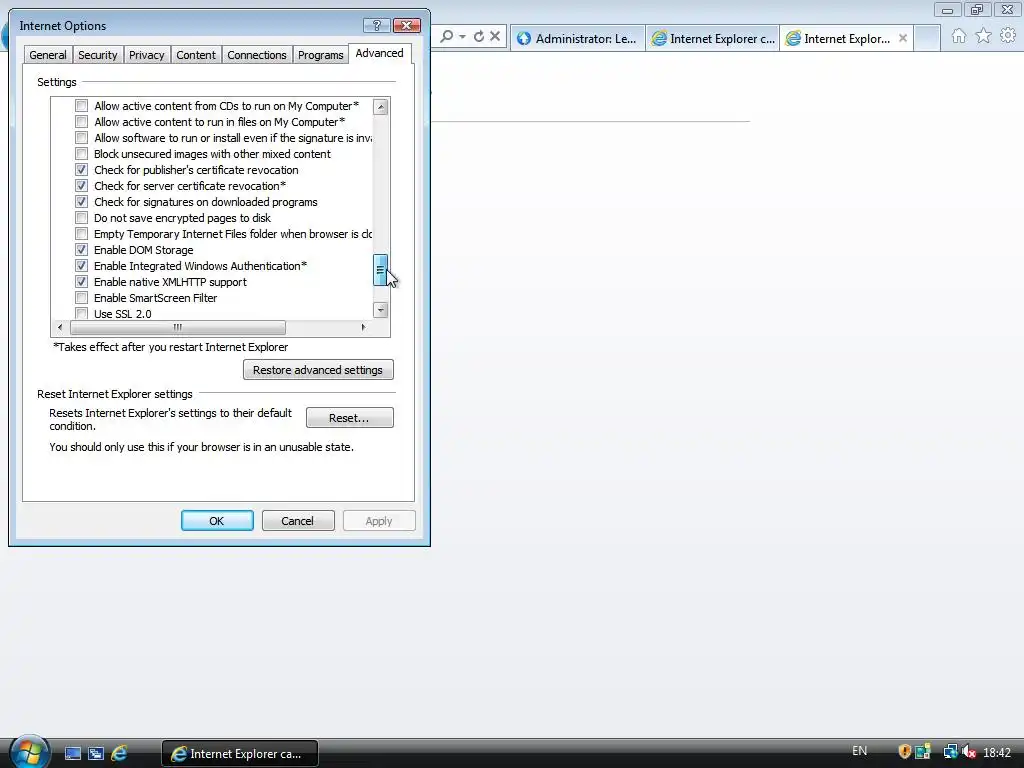1024x768 pixels.
Task: Switch to the General tab
Action: 48,55
